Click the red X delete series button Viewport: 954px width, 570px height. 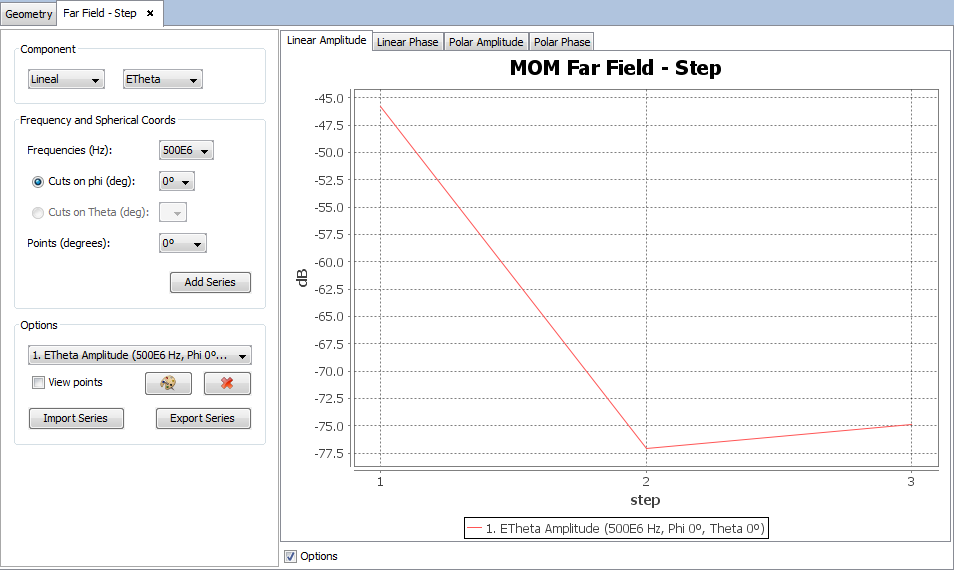(227, 384)
